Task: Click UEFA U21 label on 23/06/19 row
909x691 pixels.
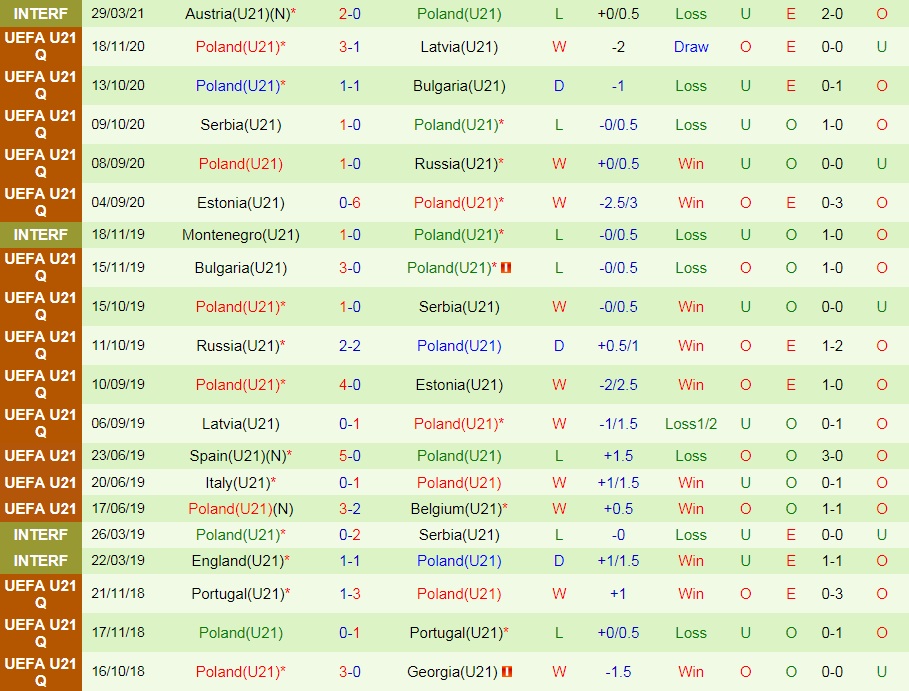Action: 41,456
